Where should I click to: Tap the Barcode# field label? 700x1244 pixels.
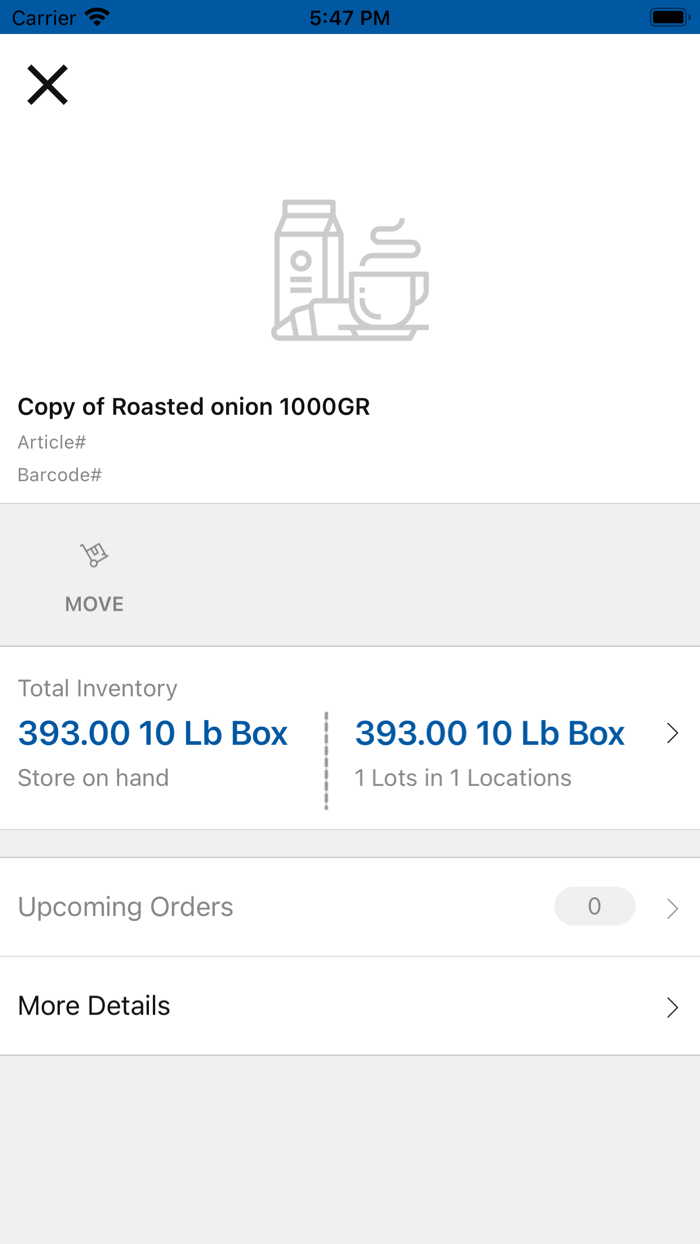point(60,475)
